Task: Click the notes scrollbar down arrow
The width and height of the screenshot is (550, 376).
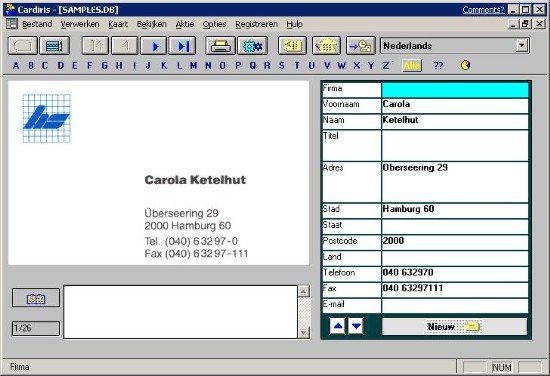Action: (x=303, y=333)
